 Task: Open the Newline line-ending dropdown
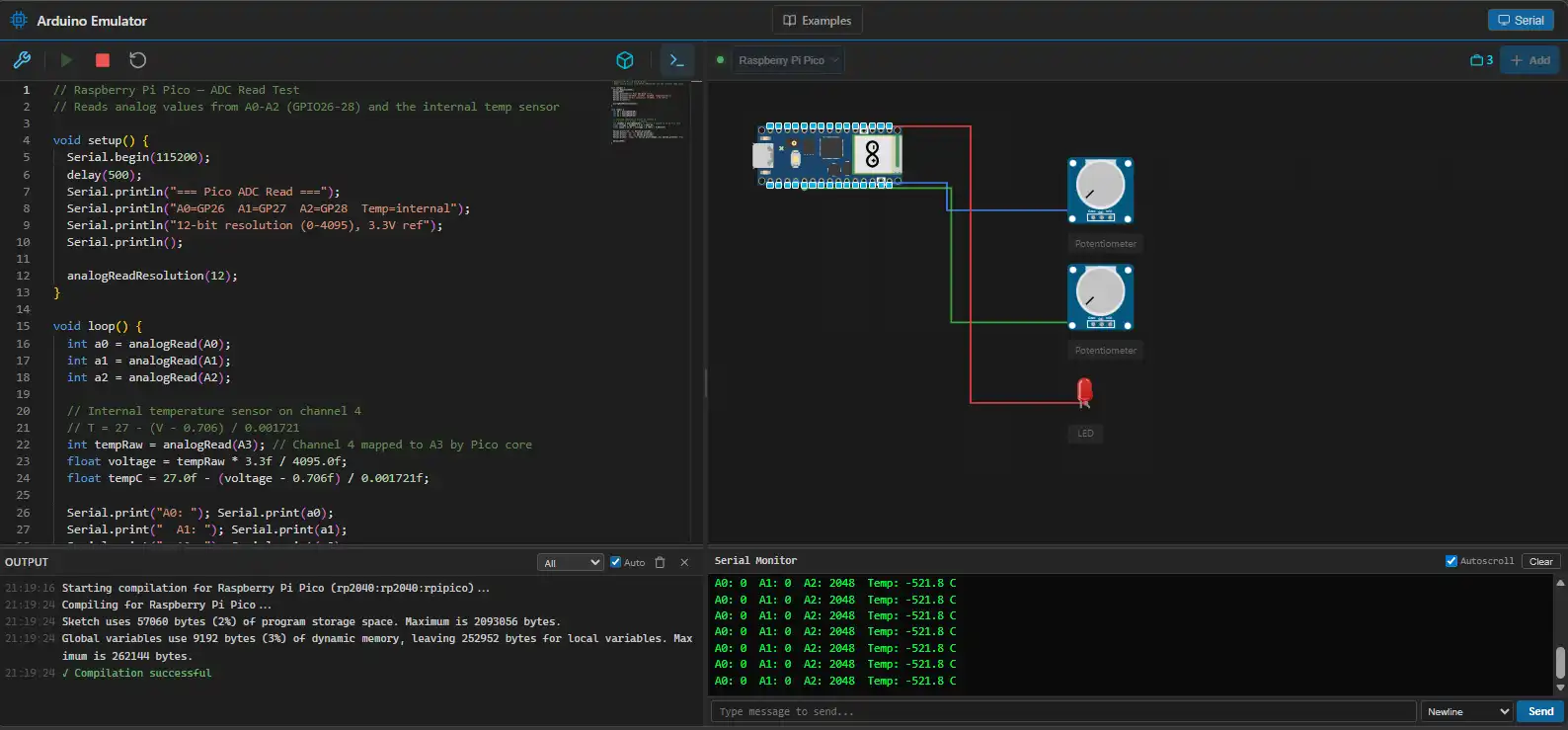tap(1467, 711)
